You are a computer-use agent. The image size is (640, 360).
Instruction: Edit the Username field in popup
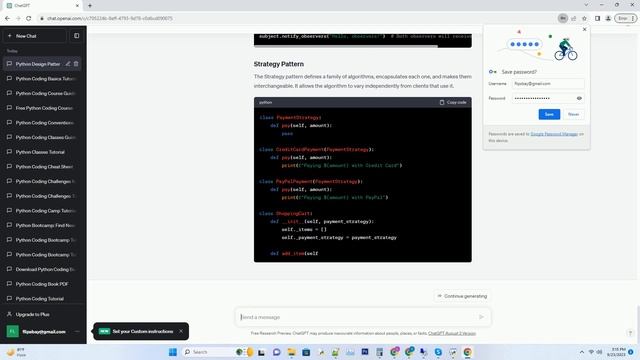pos(548,84)
